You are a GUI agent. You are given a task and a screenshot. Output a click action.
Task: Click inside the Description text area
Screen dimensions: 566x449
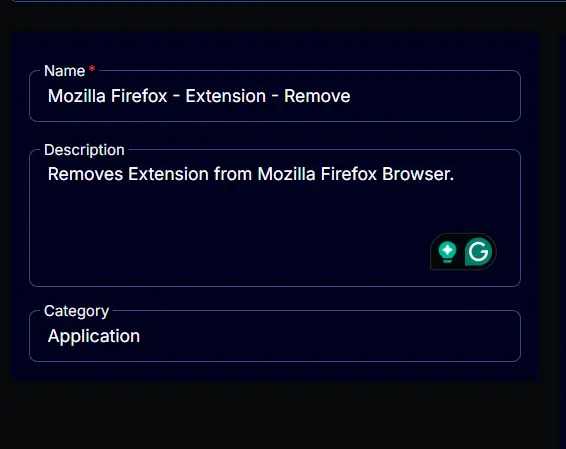coord(275,218)
